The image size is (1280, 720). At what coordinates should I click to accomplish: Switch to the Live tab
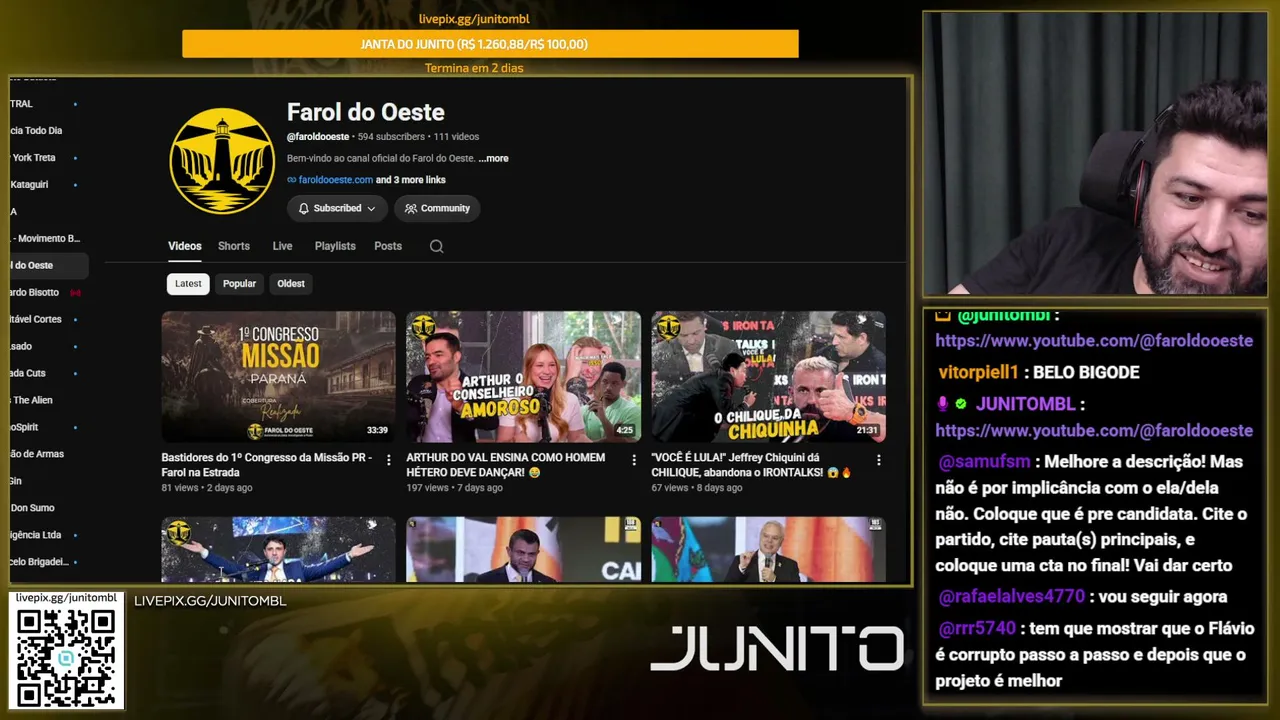click(283, 246)
